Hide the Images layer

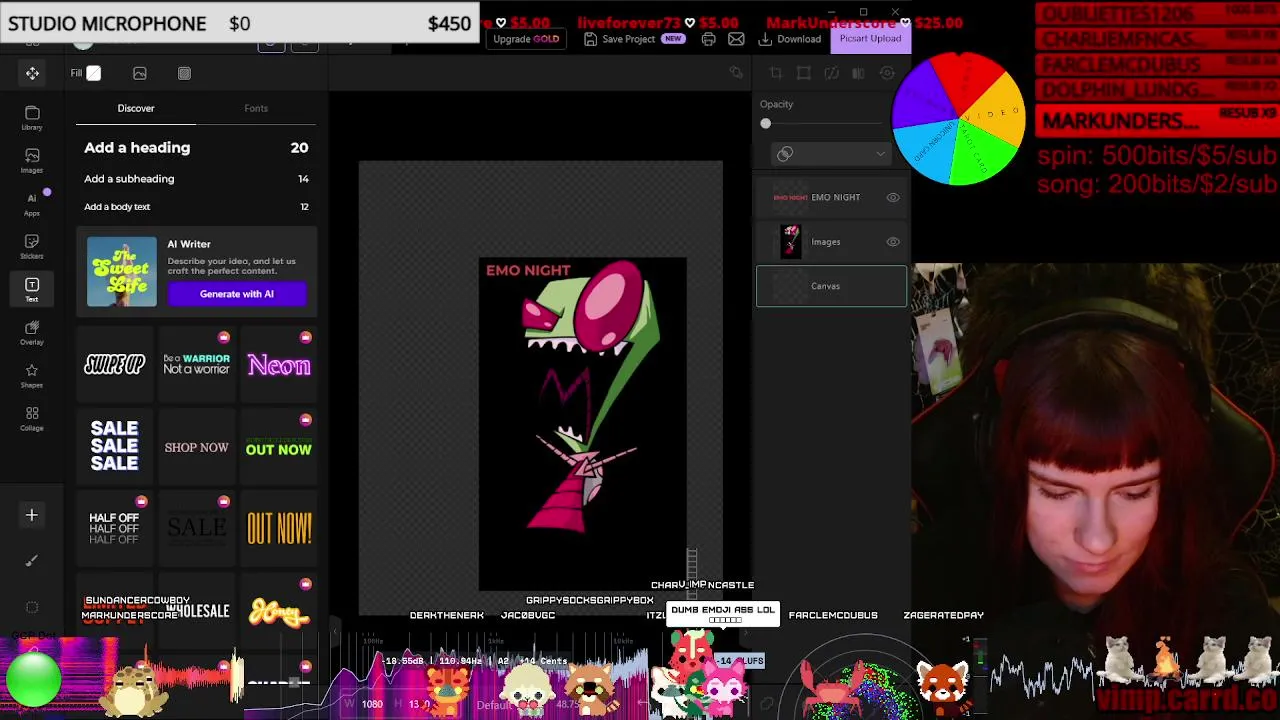893,242
